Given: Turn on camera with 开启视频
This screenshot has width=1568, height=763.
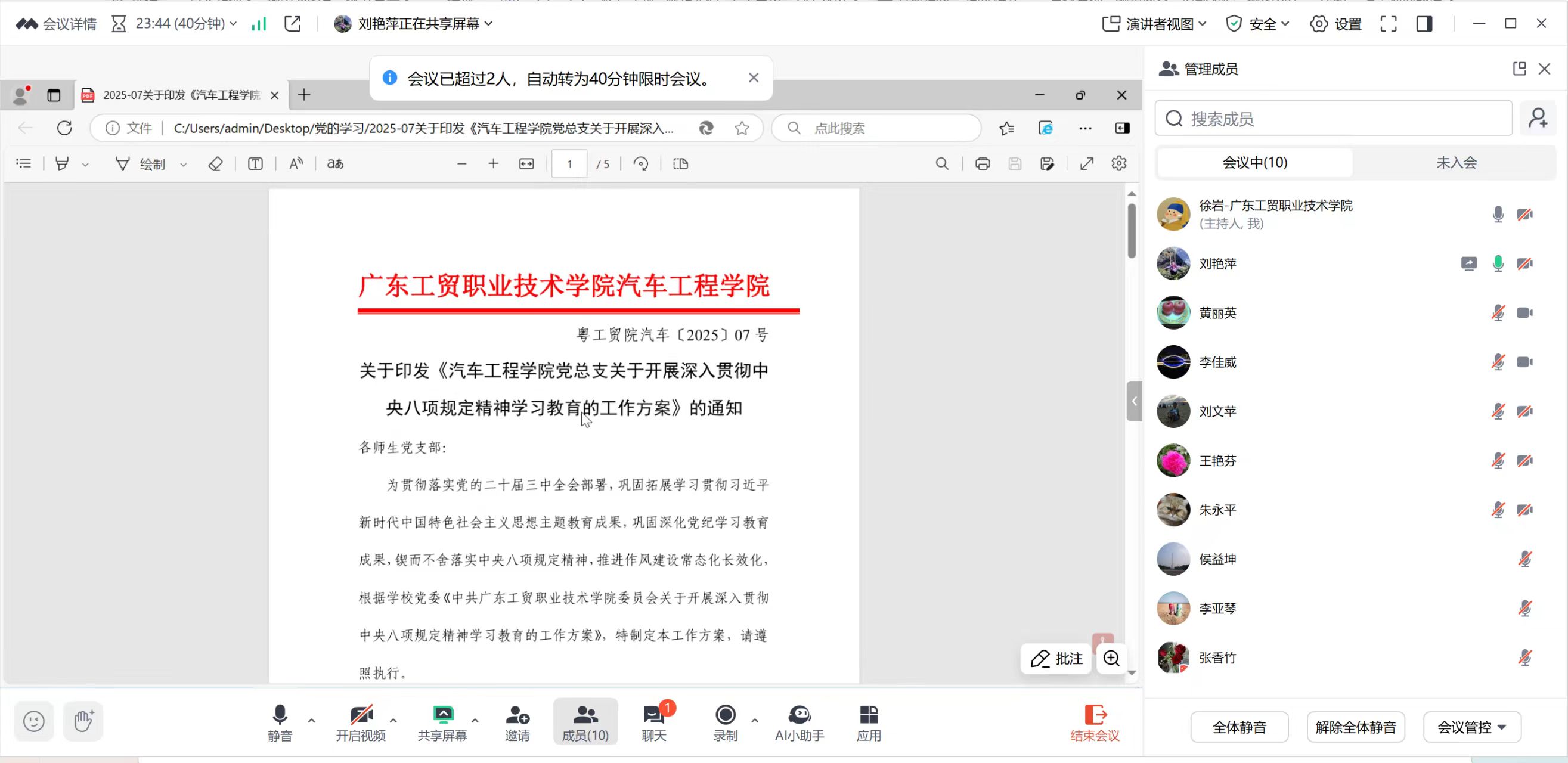Looking at the screenshot, I should coord(361,722).
